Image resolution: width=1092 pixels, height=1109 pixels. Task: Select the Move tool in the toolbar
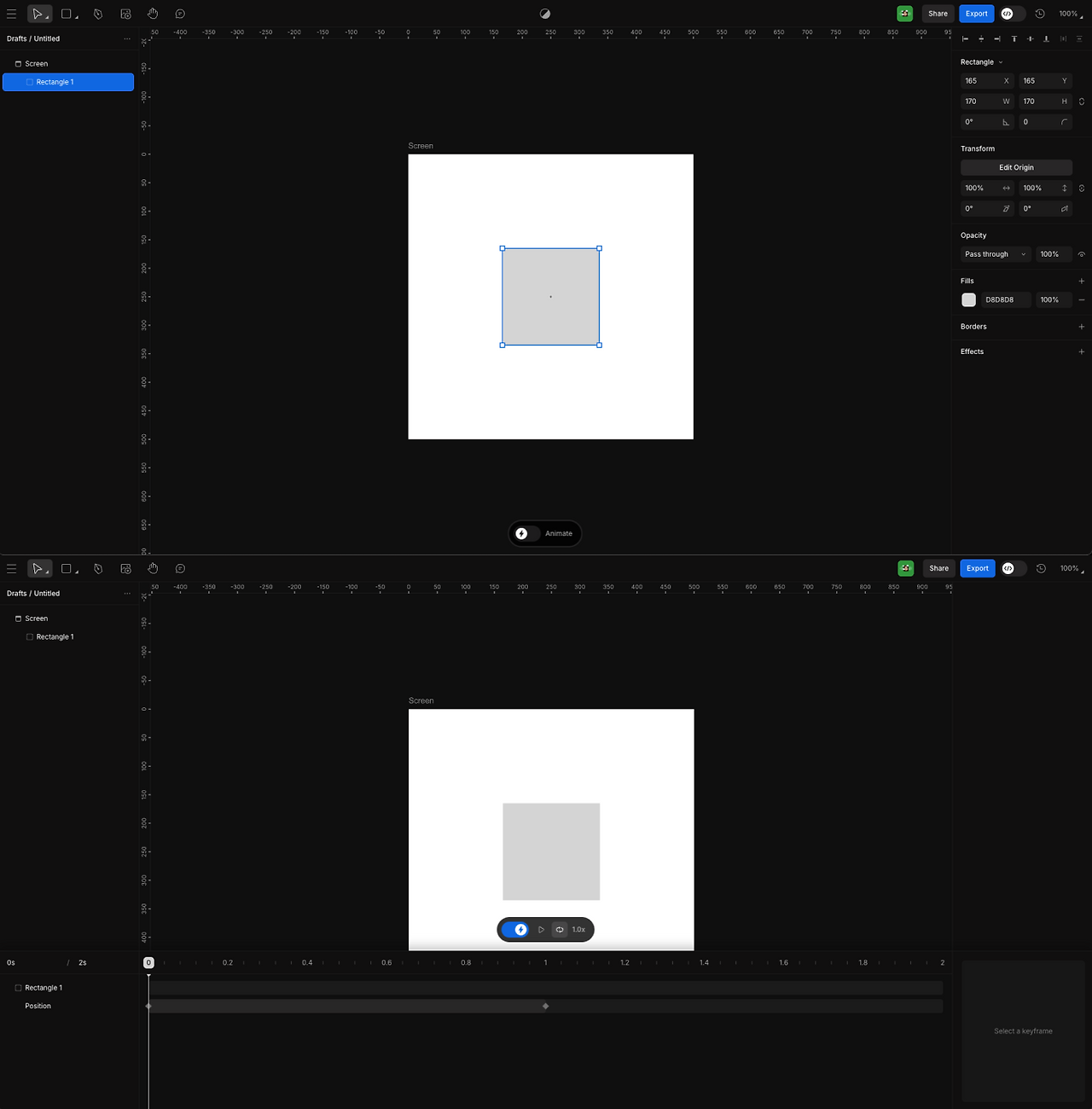39,14
